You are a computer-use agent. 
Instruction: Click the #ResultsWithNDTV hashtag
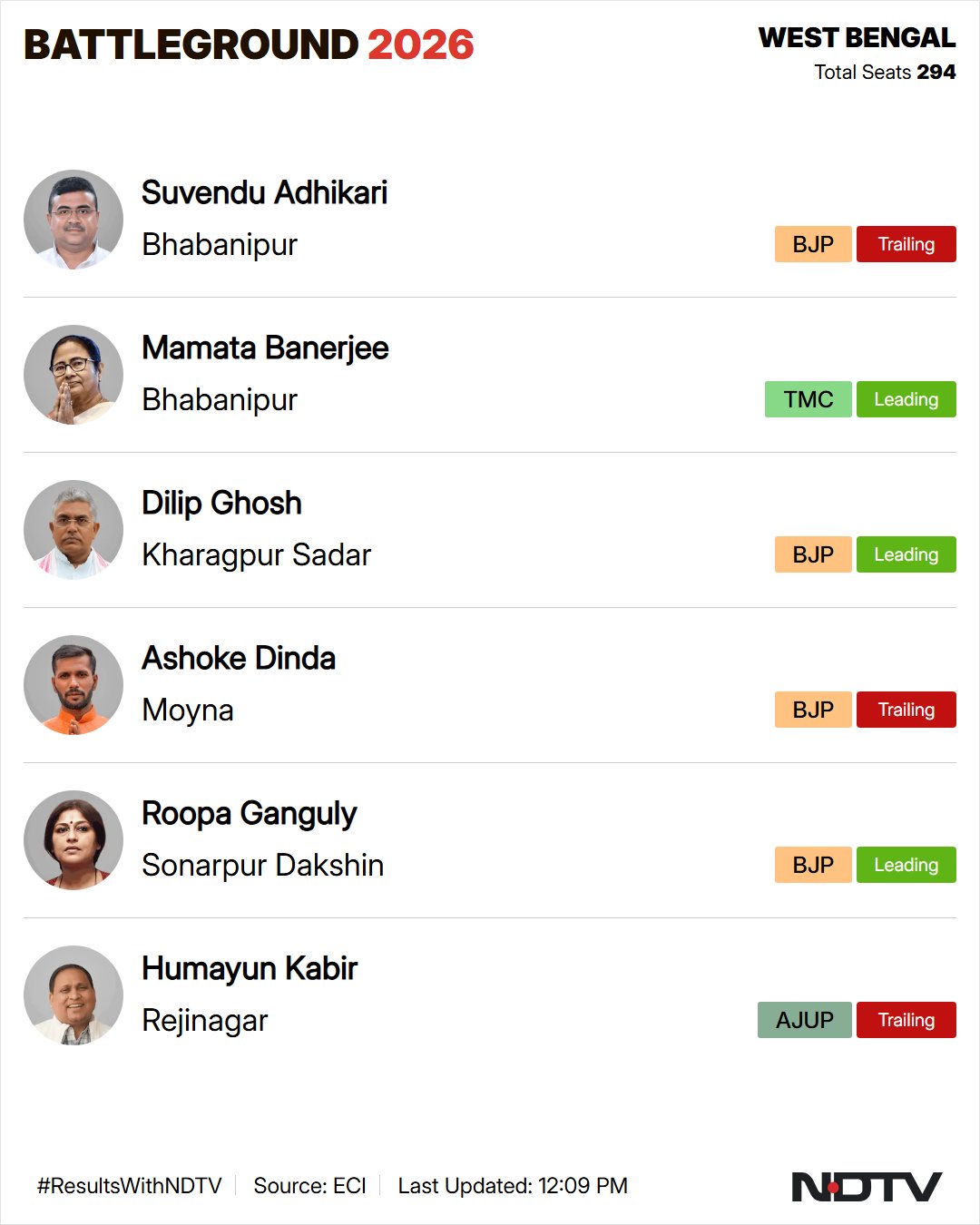pos(130,1186)
